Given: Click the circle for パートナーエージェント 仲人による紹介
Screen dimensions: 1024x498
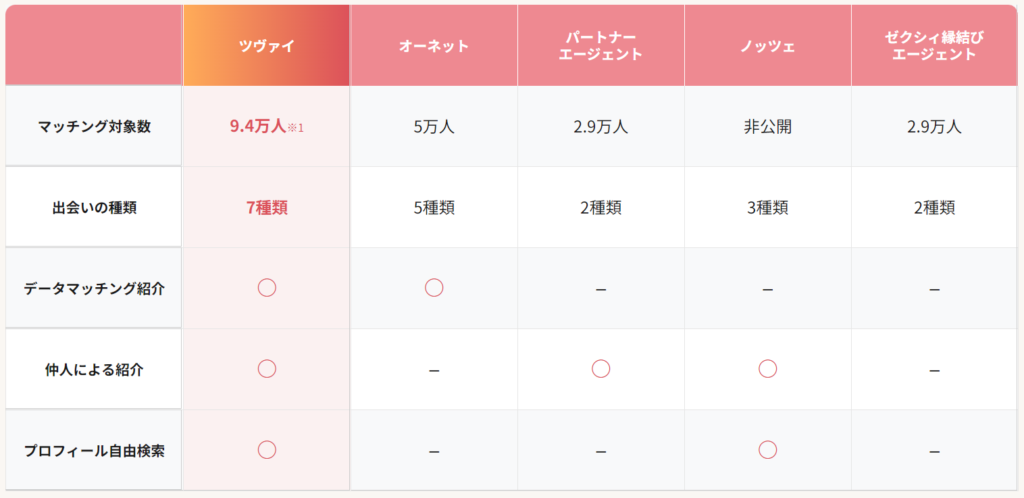Looking at the screenshot, I should pos(601,369).
